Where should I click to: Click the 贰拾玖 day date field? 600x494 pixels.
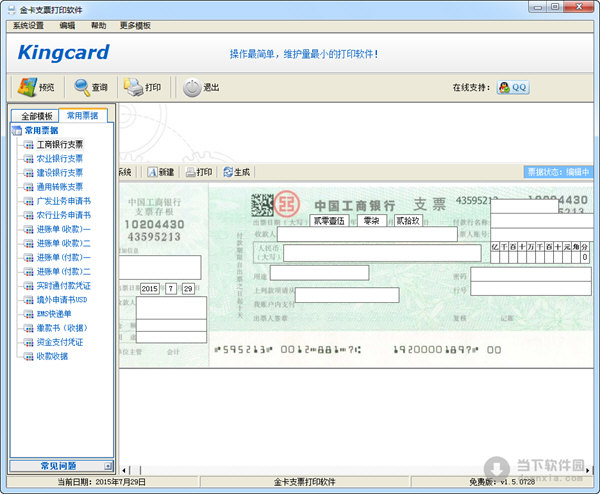[x=408, y=221]
